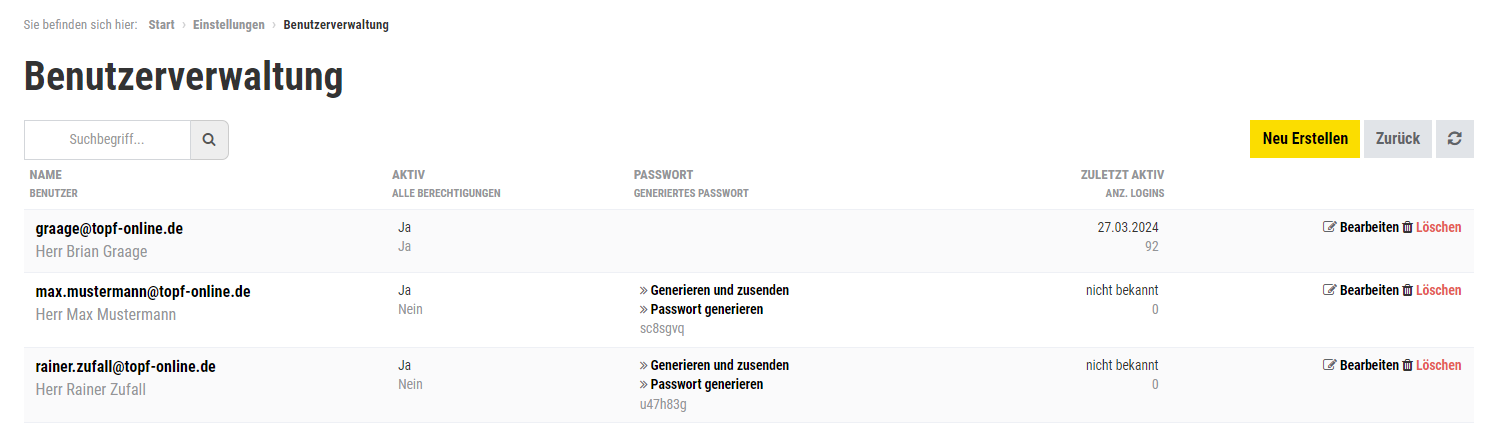
Task: Open the rainer.zufall@topf-online.de user entry
Action: 125,367
